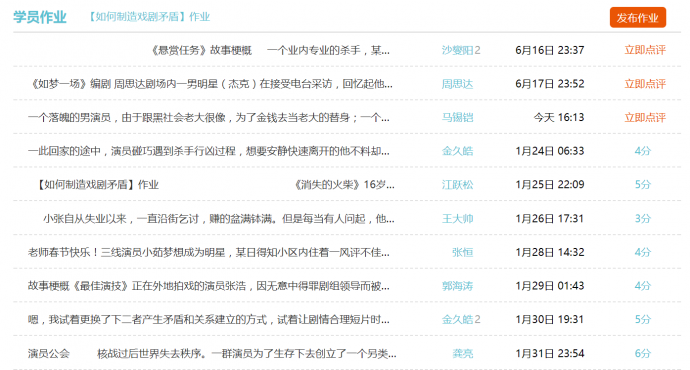Click the 发布作业 orange button
Image resolution: width=690 pixels, height=370 pixels.
638,18
